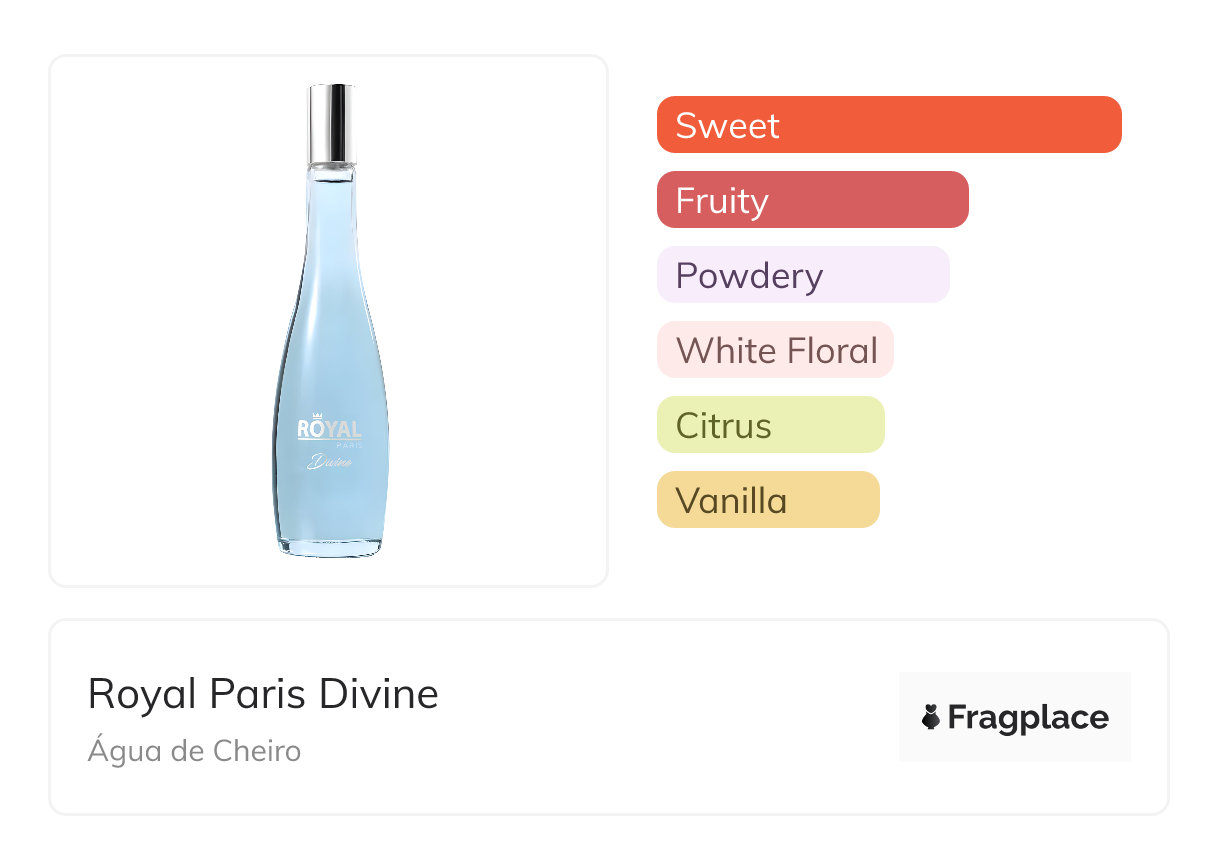
Task: Open the Royal Paris Divine title
Action: (263, 694)
